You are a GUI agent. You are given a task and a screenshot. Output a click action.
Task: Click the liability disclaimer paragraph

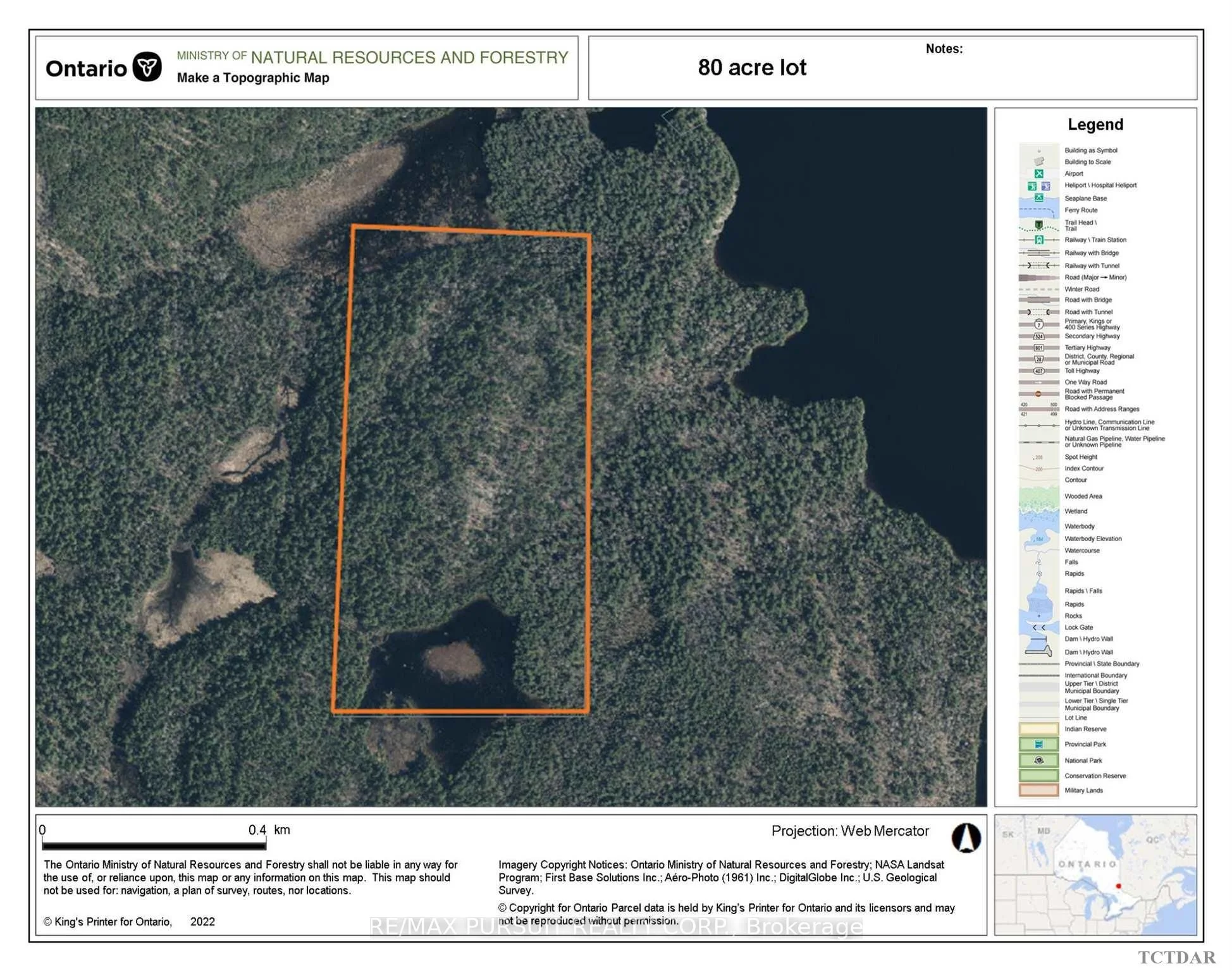(x=250, y=877)
